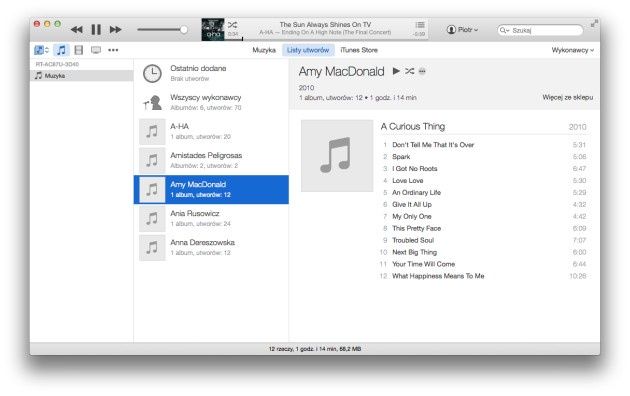
Task: Click the A Curious Thing album title
Action: (413, 127)
